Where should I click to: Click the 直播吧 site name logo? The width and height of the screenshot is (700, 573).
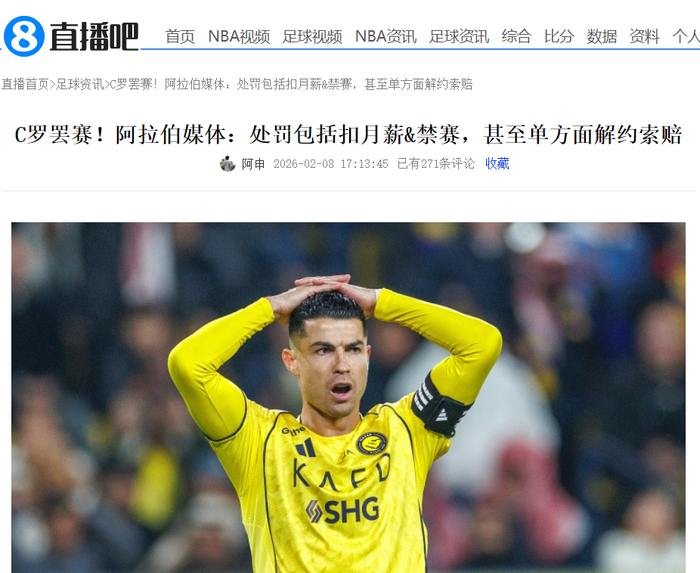click(x=94, y=37)
